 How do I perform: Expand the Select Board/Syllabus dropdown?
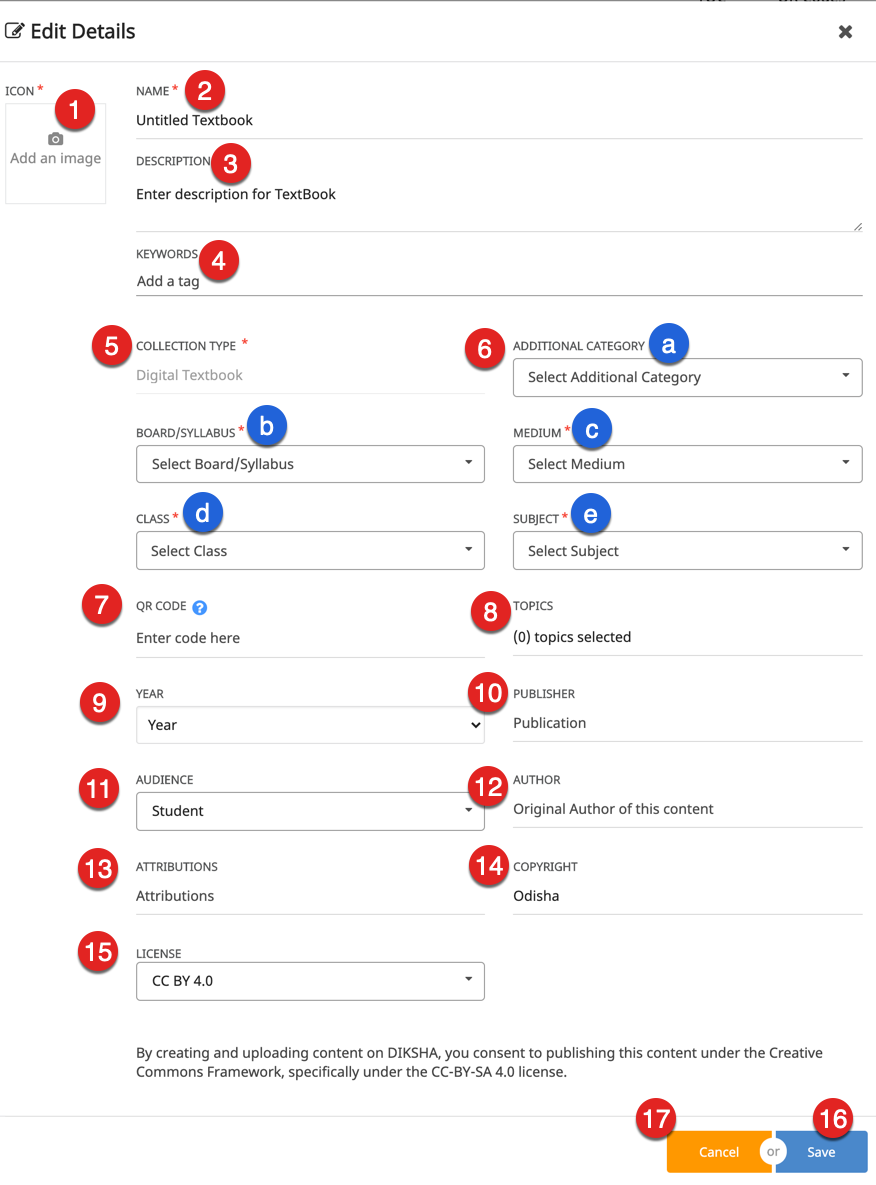pyautogui.click(x=310, y=464)
